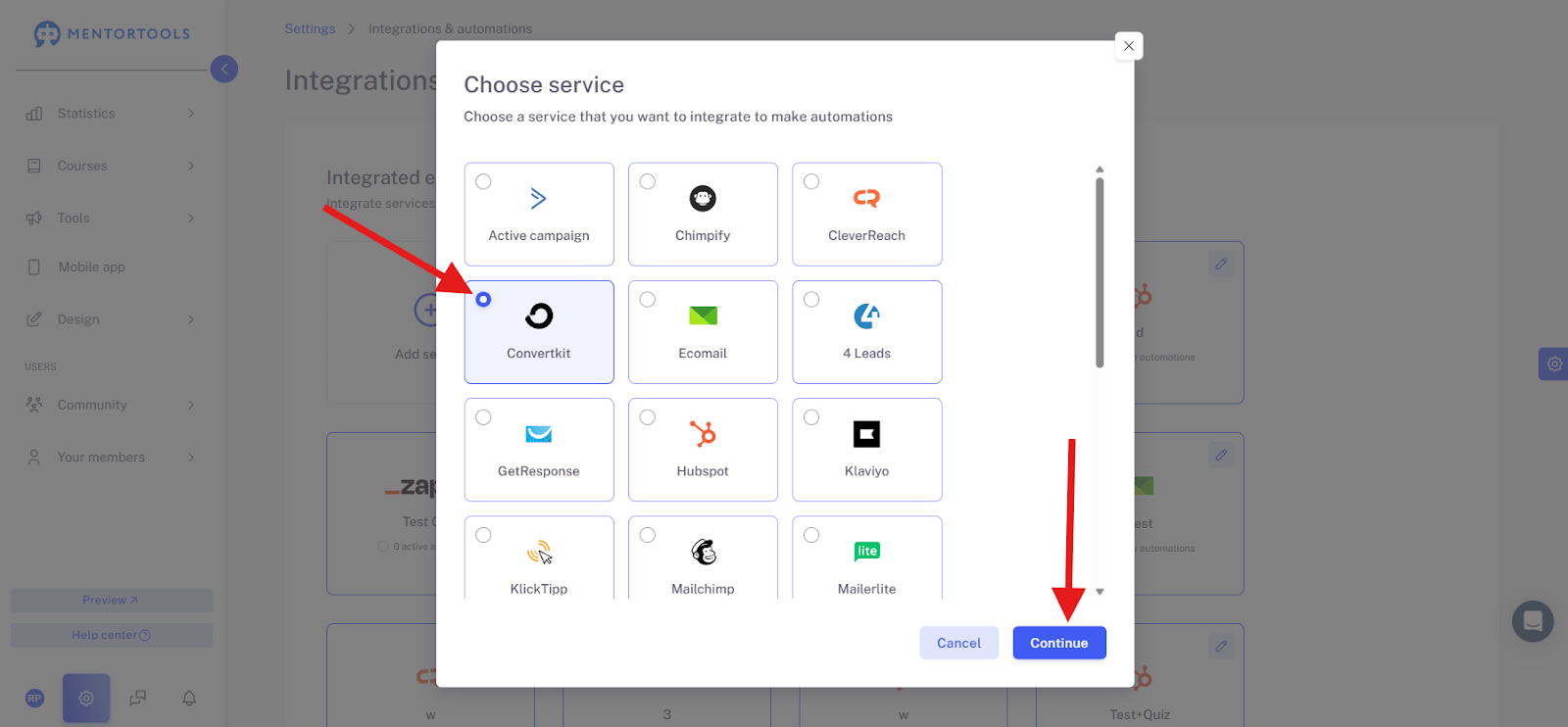The image size is (1568, 727).
Task: Expand the Design menu chevron
Action: (x=191, y=319)
